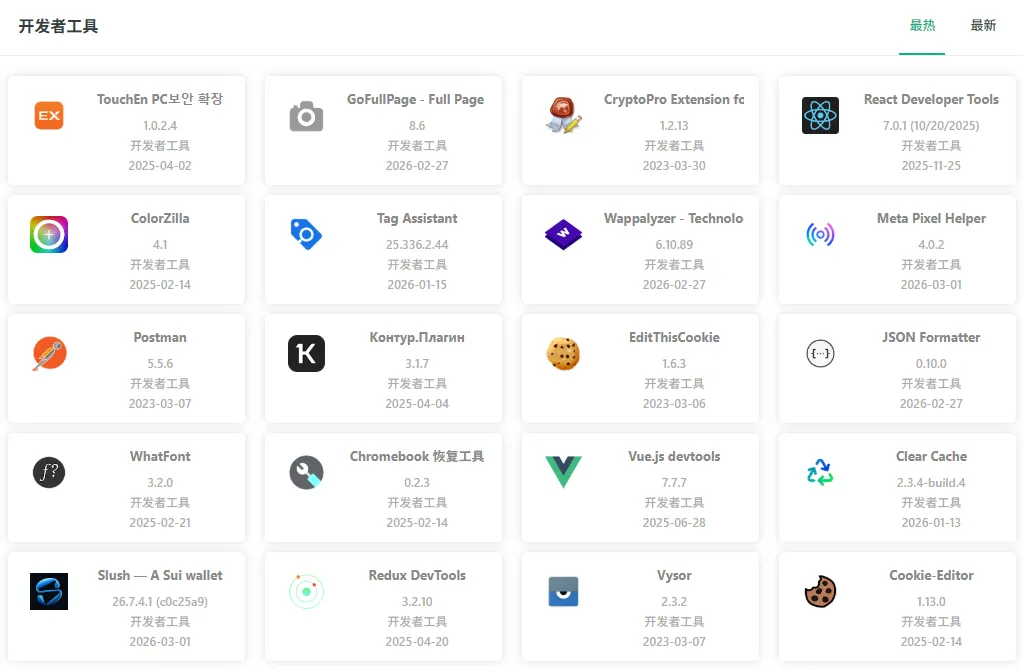Click version 1.13.0 under Cookie-Editor

tap(931, 601)
